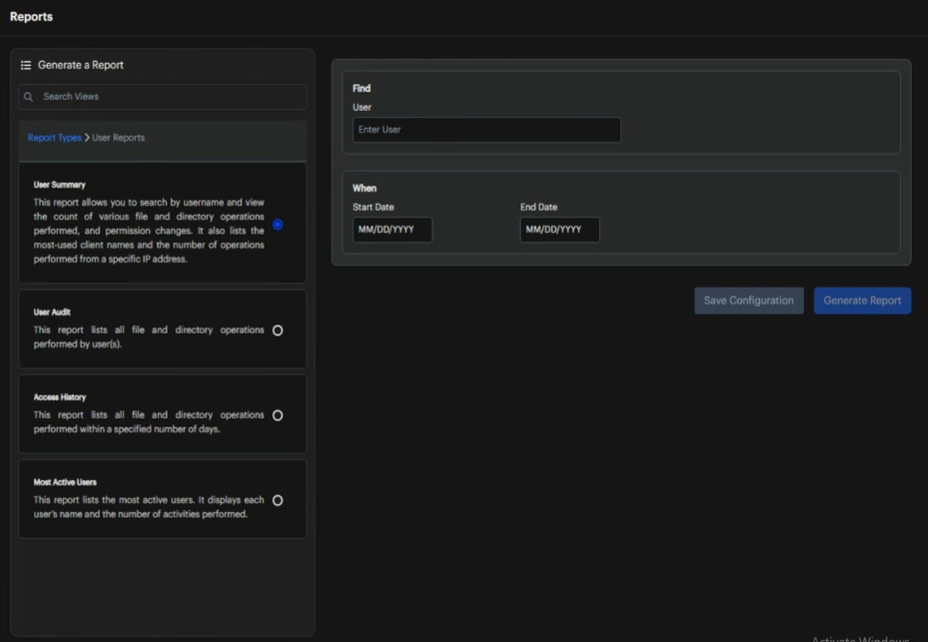Click the User Audit card title

coord(52,312)
